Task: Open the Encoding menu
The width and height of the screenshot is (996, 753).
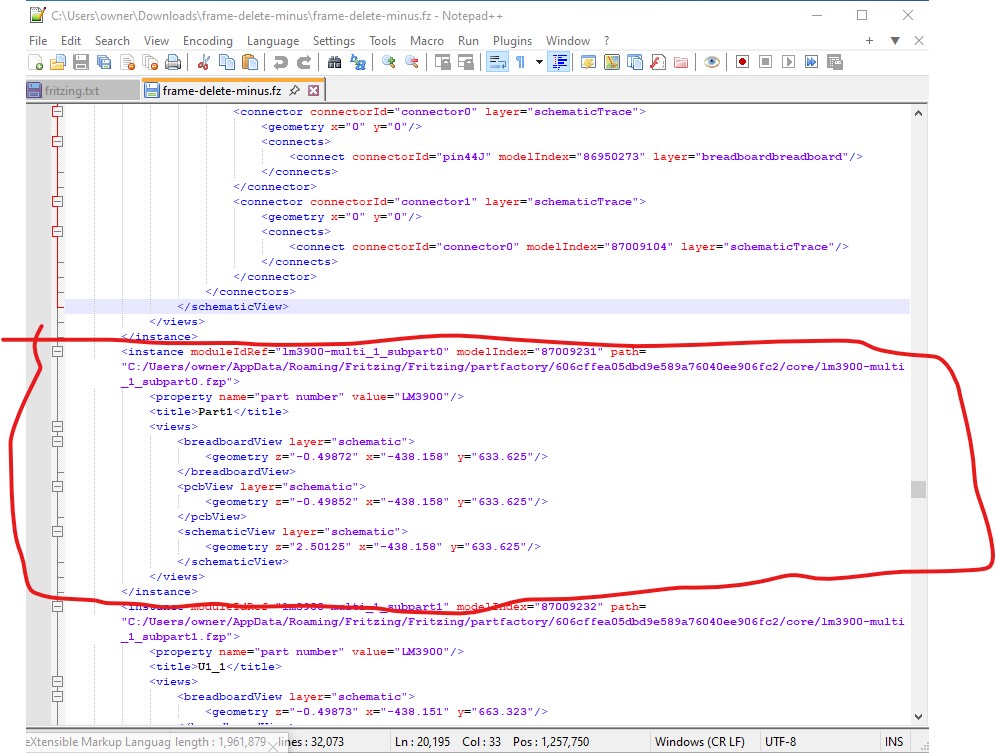Action: [207, 41]
